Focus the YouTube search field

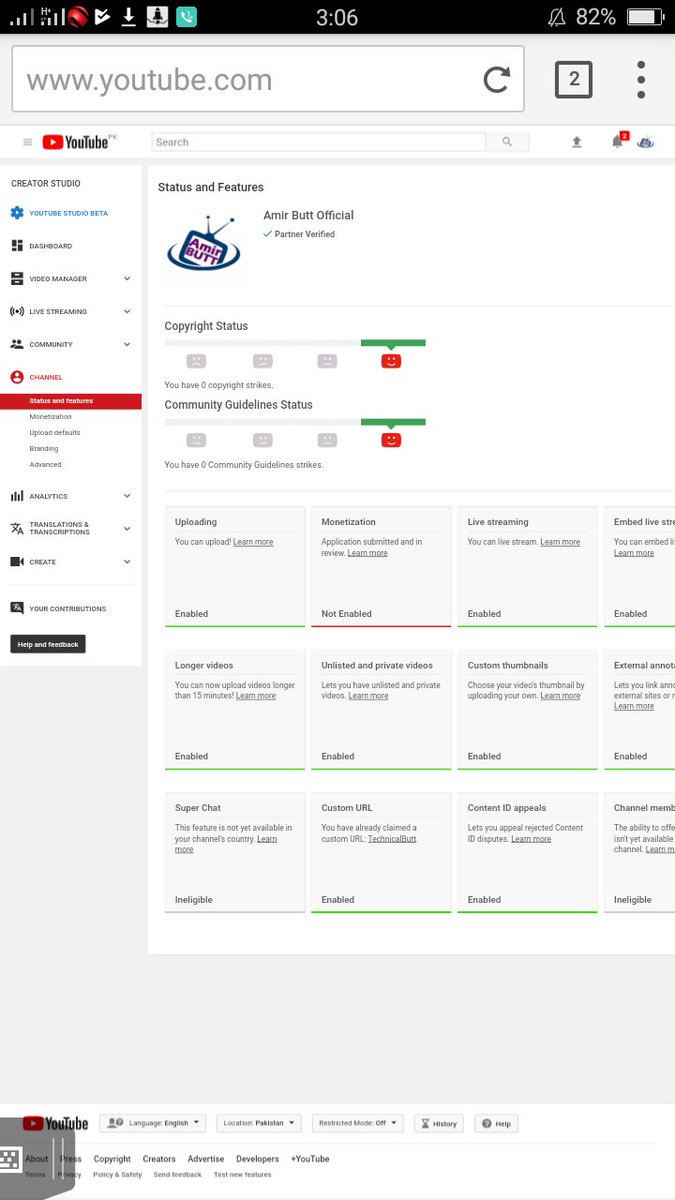click(318, 142)
